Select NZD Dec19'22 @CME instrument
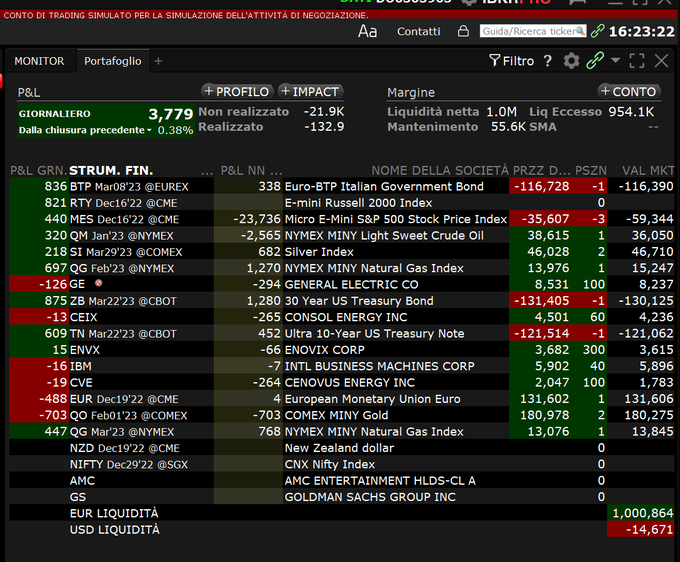 click(125, 448)
